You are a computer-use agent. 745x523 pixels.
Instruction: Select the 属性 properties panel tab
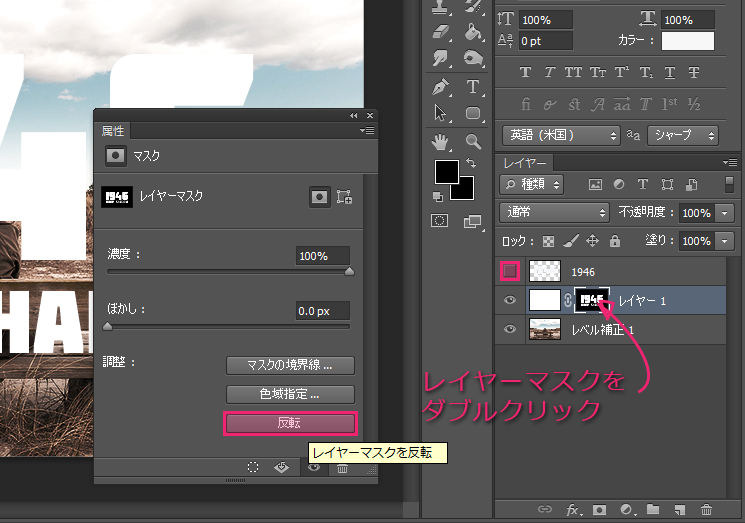coord(112,131)
